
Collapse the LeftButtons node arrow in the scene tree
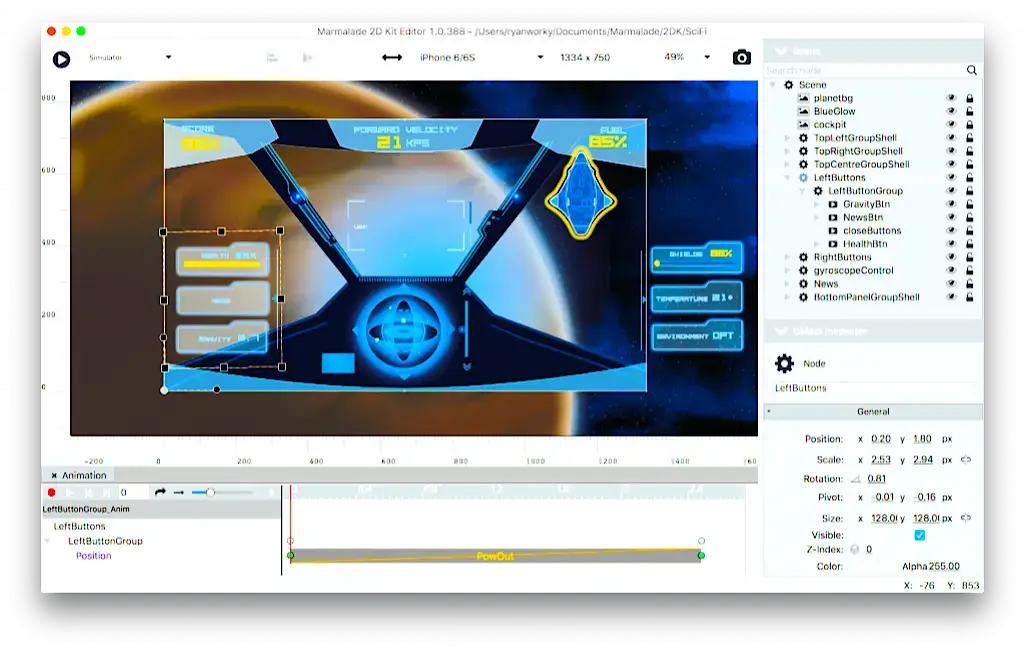click(x=787, y=178)
